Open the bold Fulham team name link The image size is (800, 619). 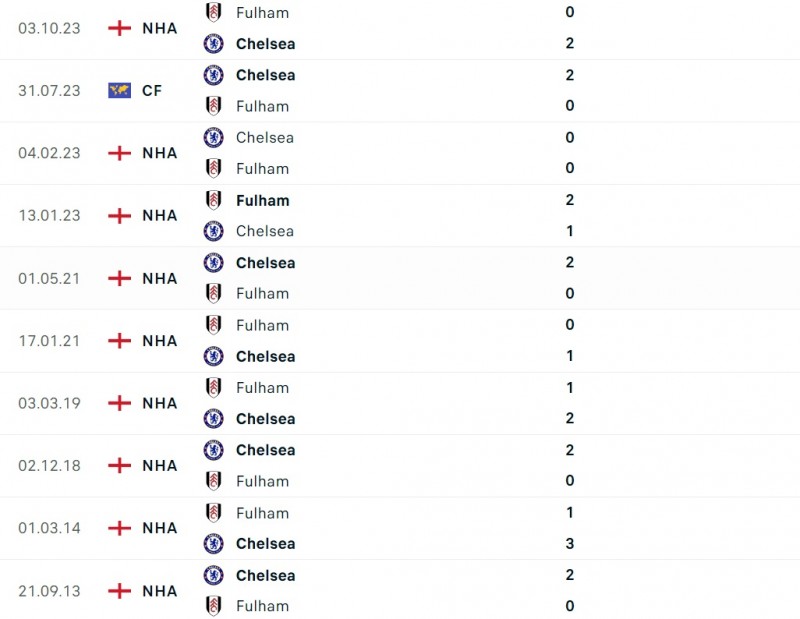tap(262, 200)
